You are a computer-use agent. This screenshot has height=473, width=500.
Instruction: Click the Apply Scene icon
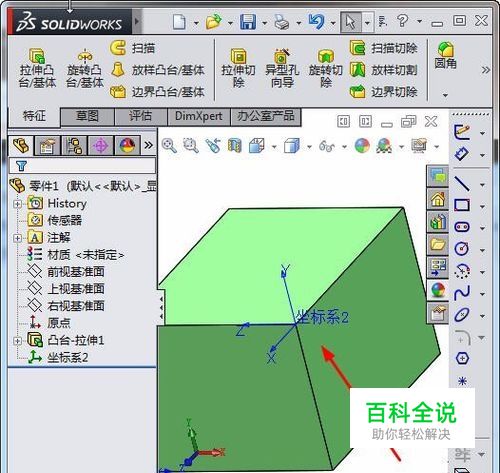point(384,146)
